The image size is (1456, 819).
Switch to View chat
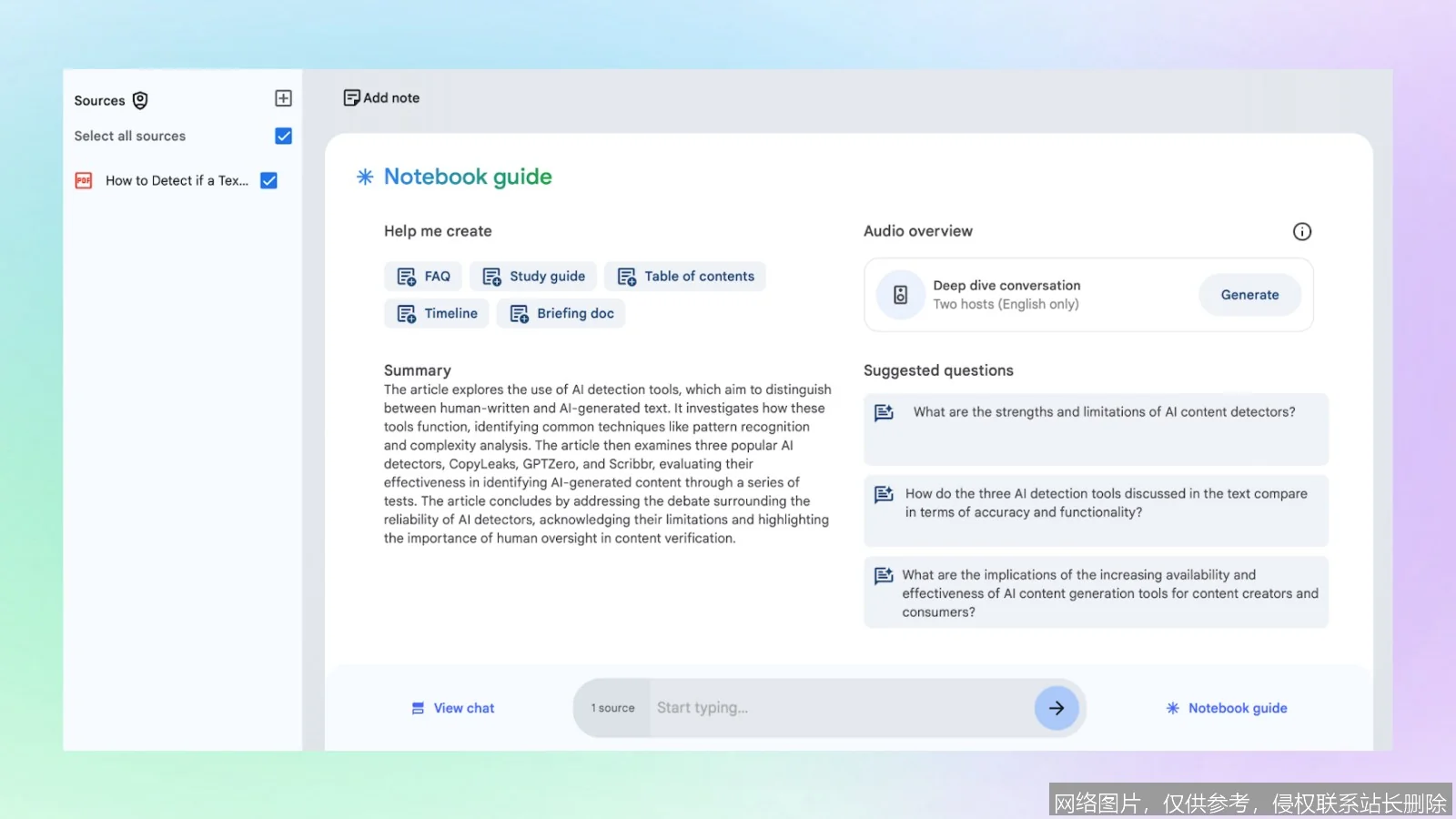[452, 707]
